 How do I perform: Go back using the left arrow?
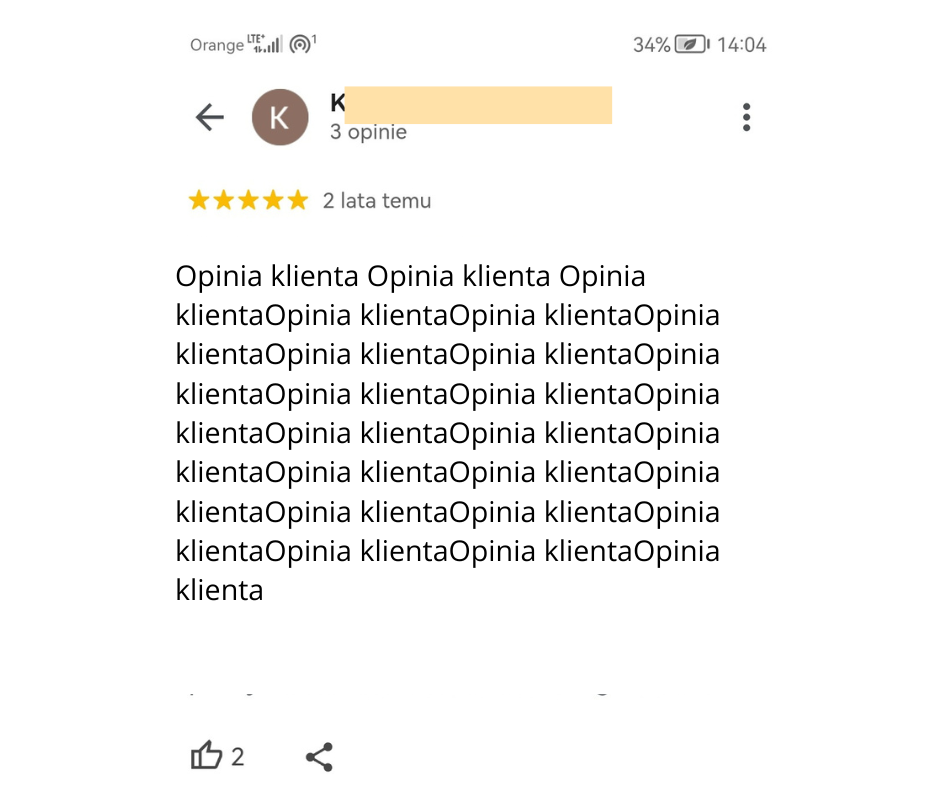pyautogui.click(x=209, y=117)
